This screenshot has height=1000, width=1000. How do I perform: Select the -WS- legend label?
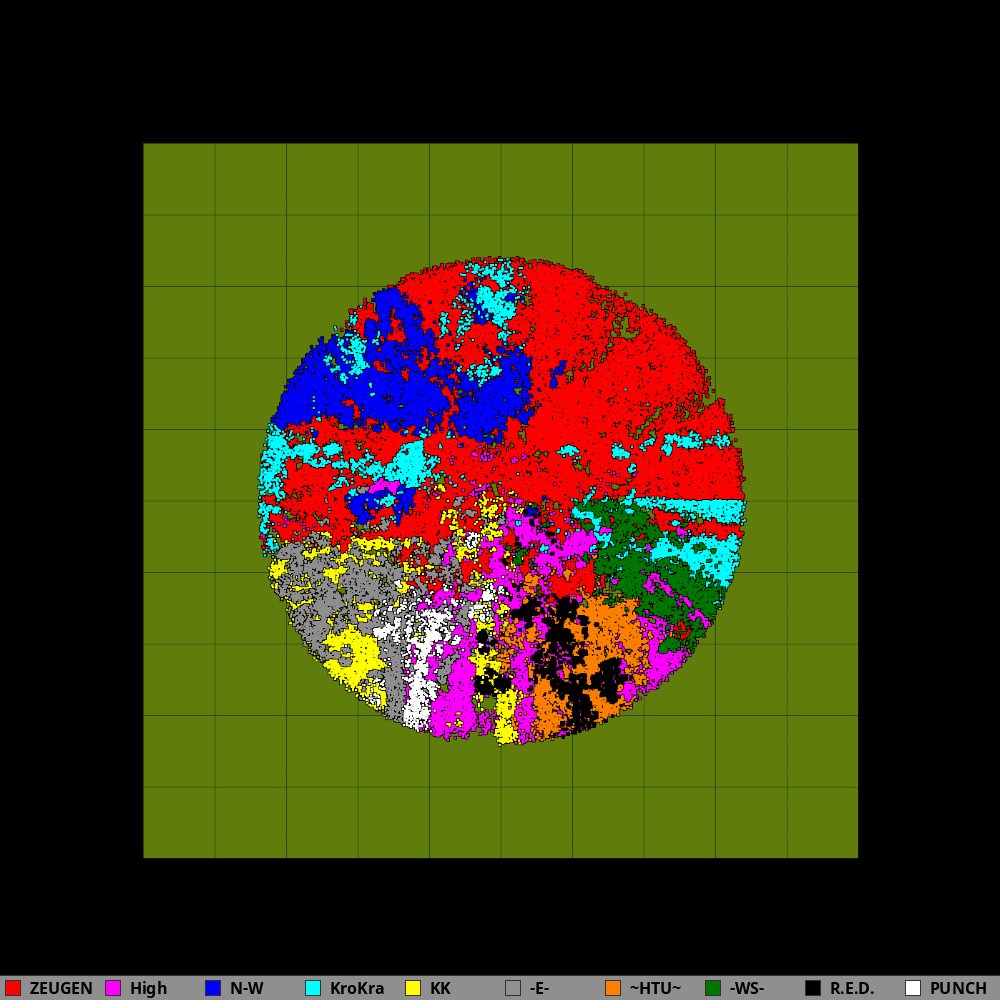(747, 988)
